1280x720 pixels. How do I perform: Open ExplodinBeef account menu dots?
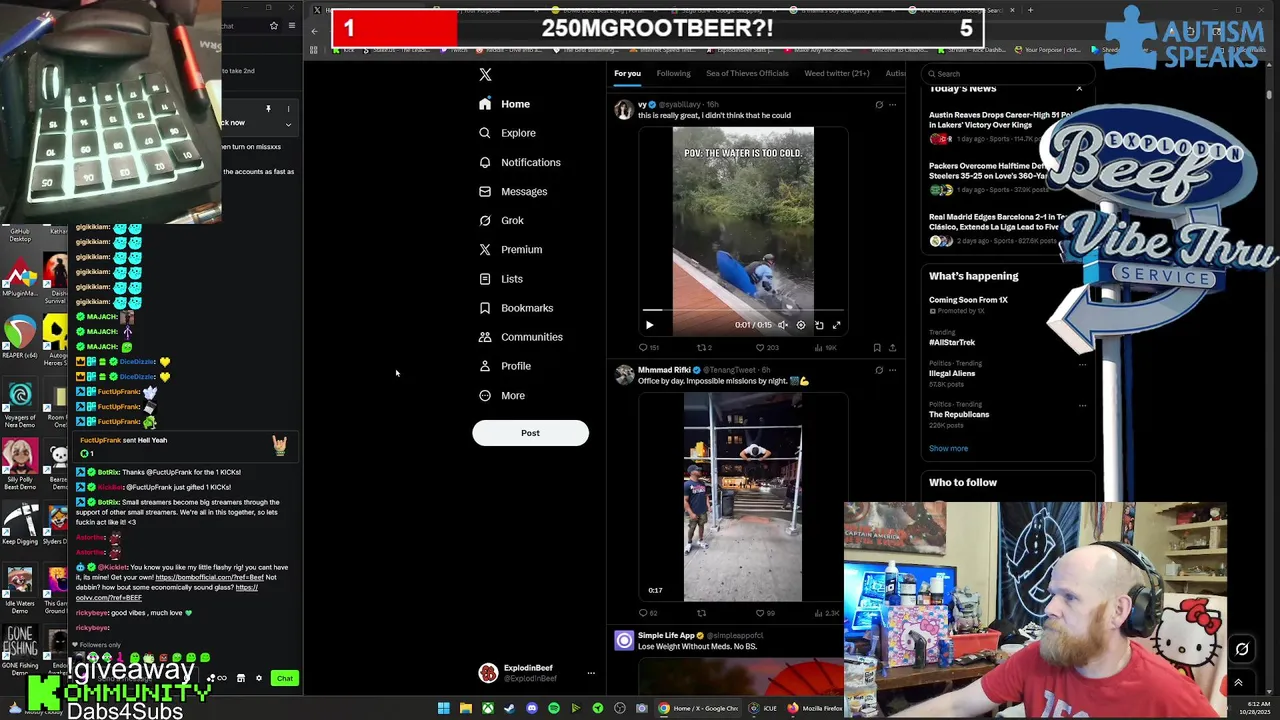point(591,673)
